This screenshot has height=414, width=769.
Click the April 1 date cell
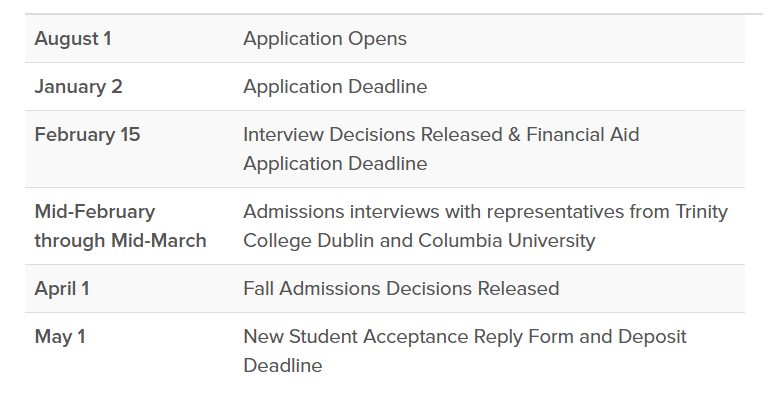point(62,289)
